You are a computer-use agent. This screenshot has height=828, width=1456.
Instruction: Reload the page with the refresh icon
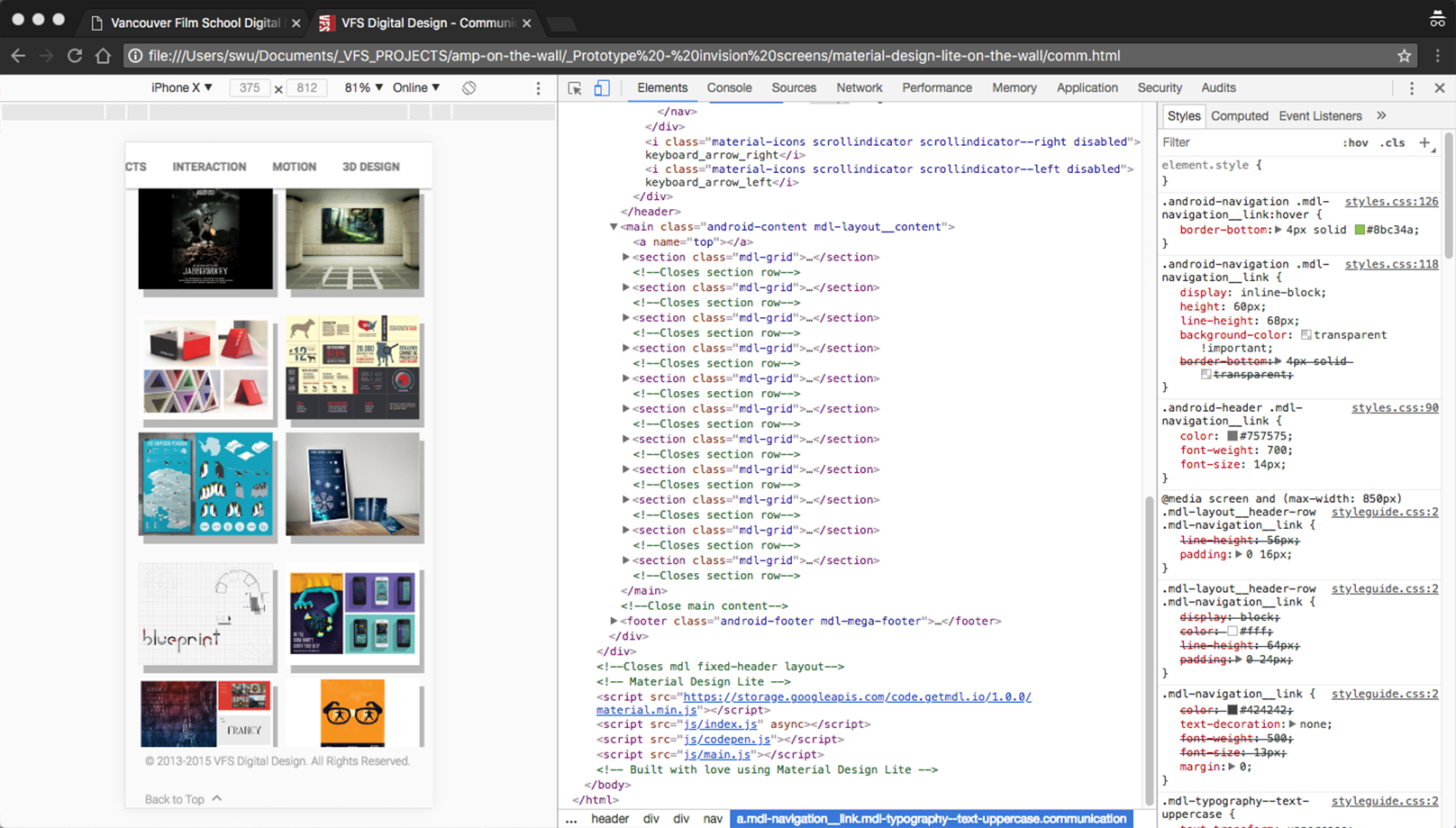tap(75, 56)
